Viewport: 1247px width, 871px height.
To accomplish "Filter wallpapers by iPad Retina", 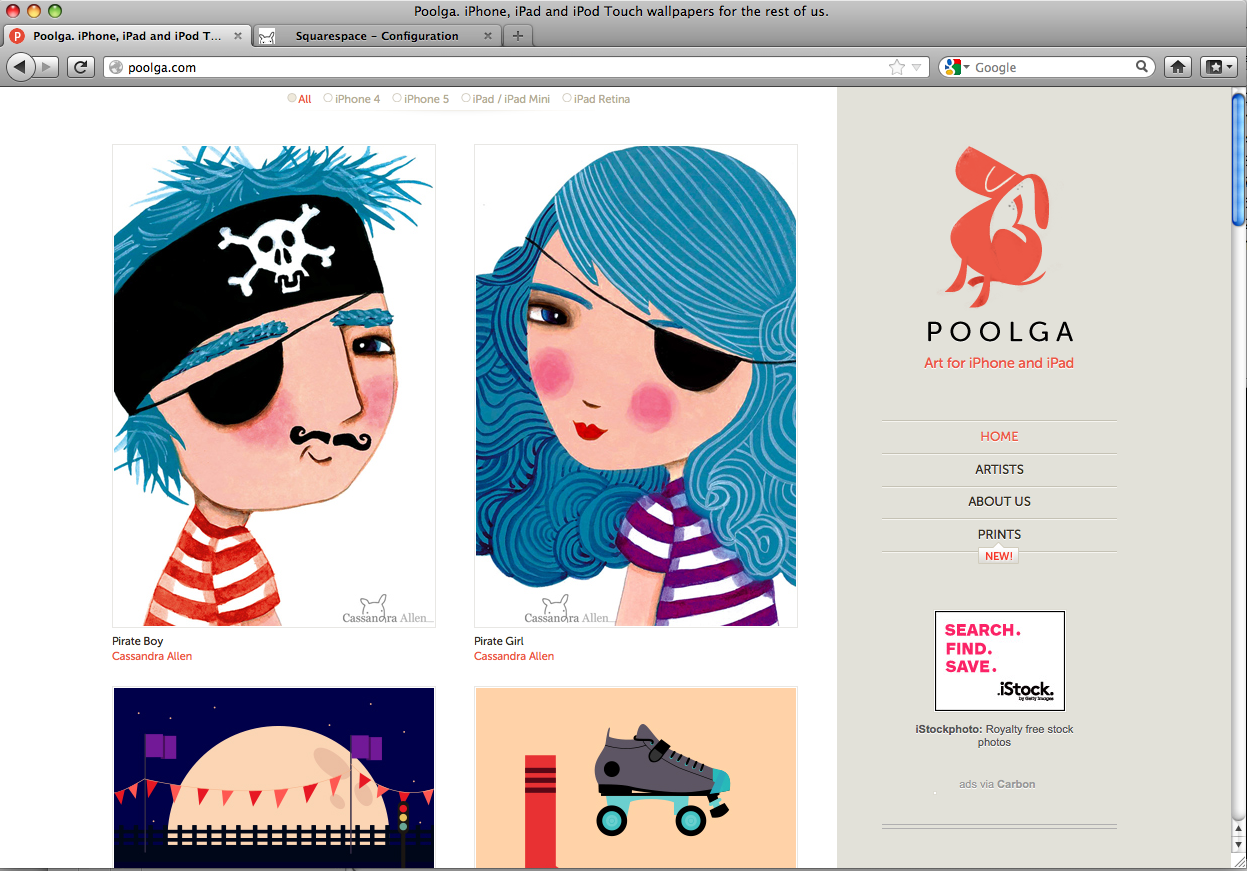I will 596,99.
